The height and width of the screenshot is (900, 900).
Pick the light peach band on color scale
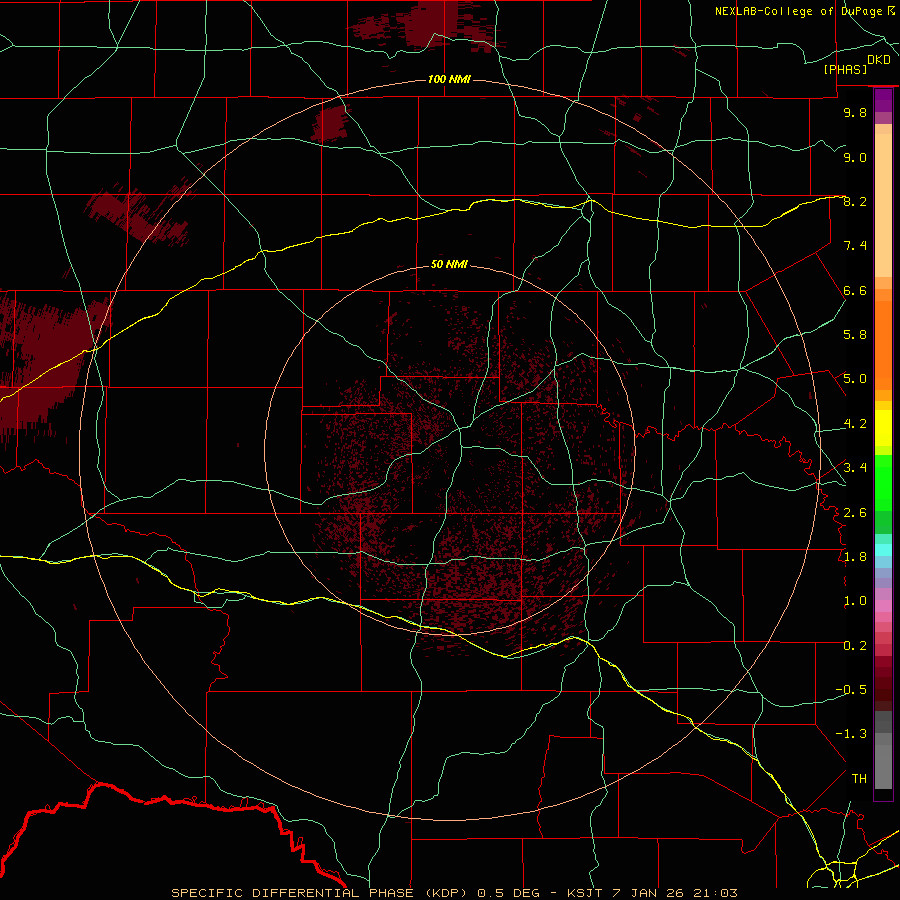click(883, 205)
